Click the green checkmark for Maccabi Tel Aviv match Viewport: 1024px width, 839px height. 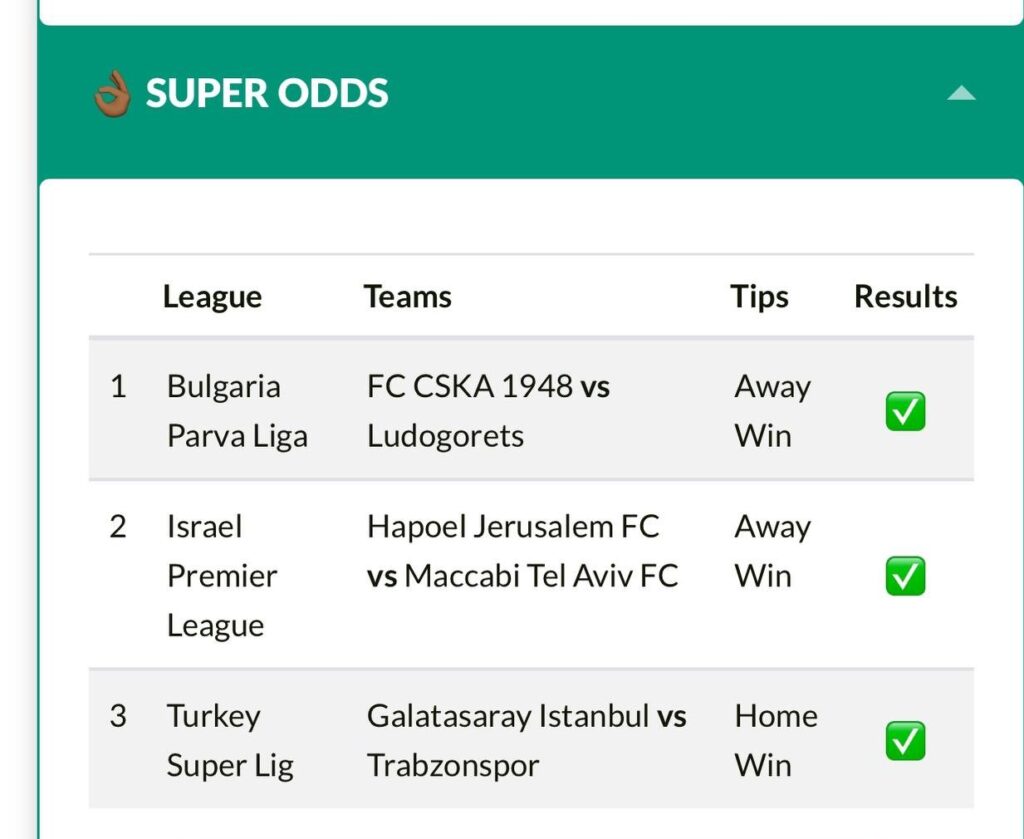pyautogui.click(x=905, y=576)
